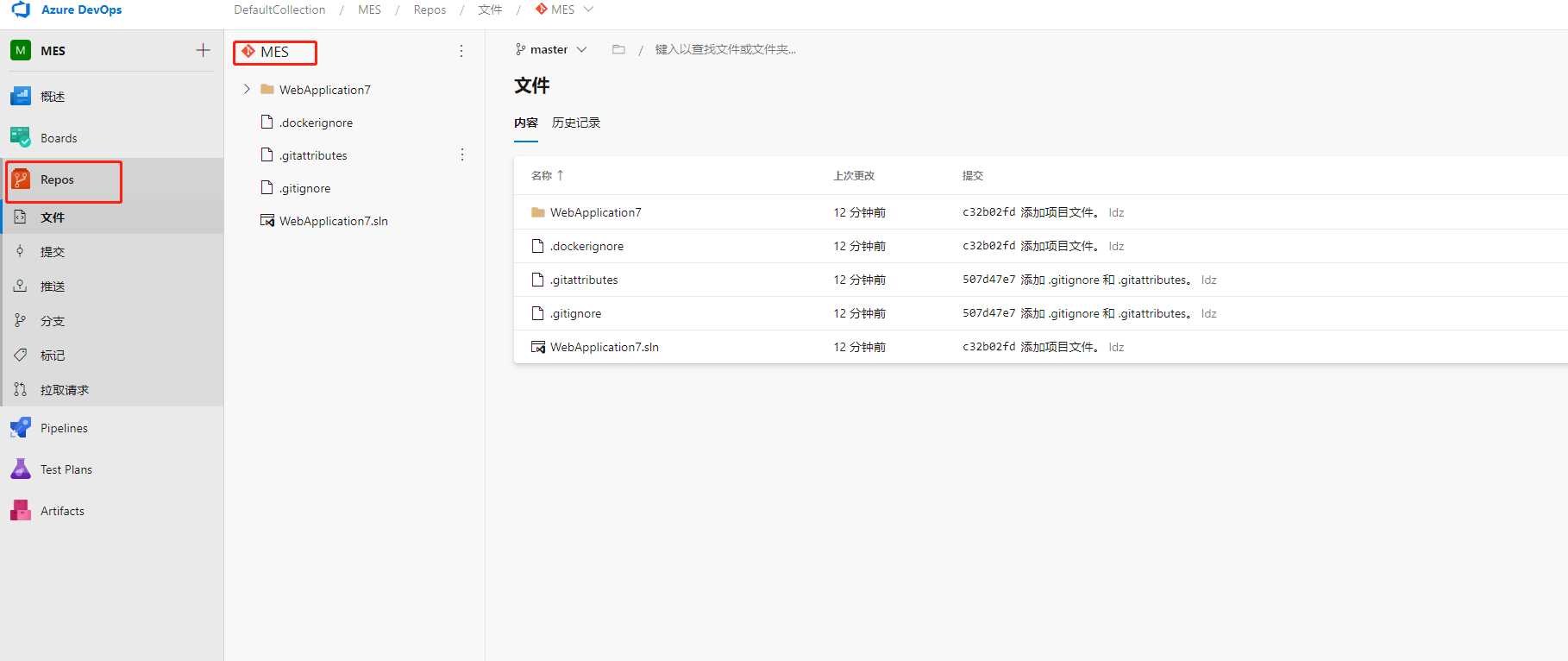The height and width of the screenshot is (661, 1568).
Task: Expand the WebApplication7 folder in tree
Action: click(247, 90)
